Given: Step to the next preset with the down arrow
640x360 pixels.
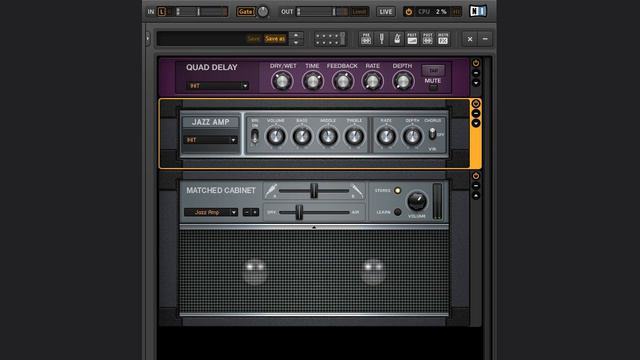Looking at the screenshot, I should [x=296, y=42].
